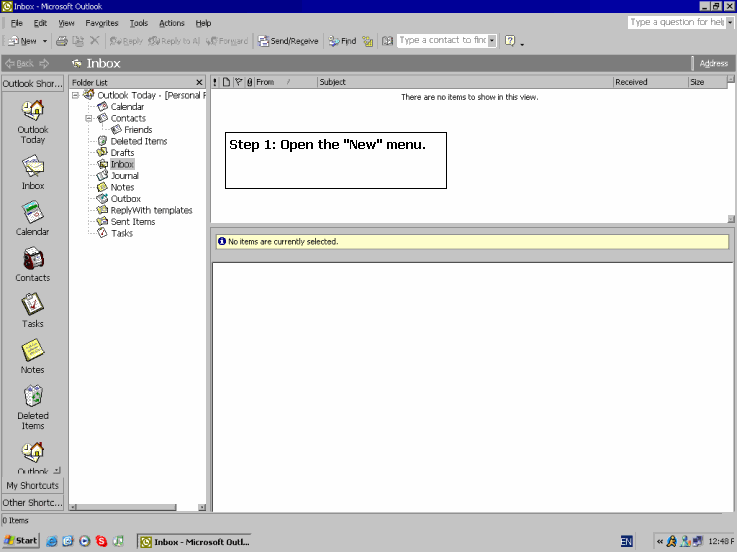Viewport: 737px width, 552px height.
Task: Open the Tools menu
Action: (x=139, y=23)
